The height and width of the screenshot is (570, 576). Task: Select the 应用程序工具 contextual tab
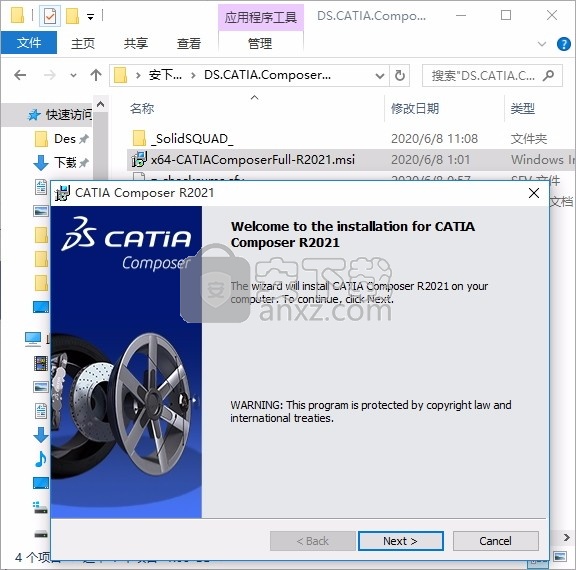coord(261,17)
